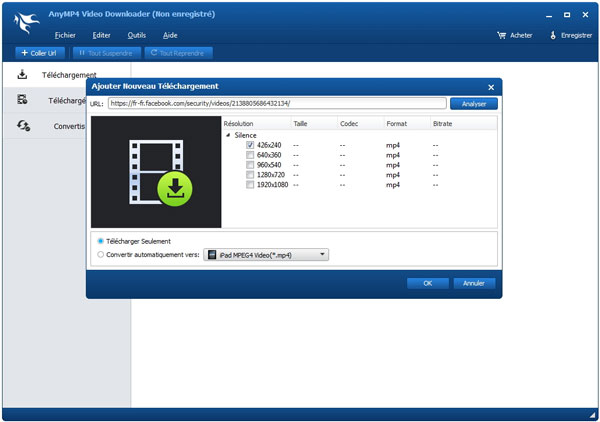
Task: Open the Fichier menu
Action: point(65,35)
